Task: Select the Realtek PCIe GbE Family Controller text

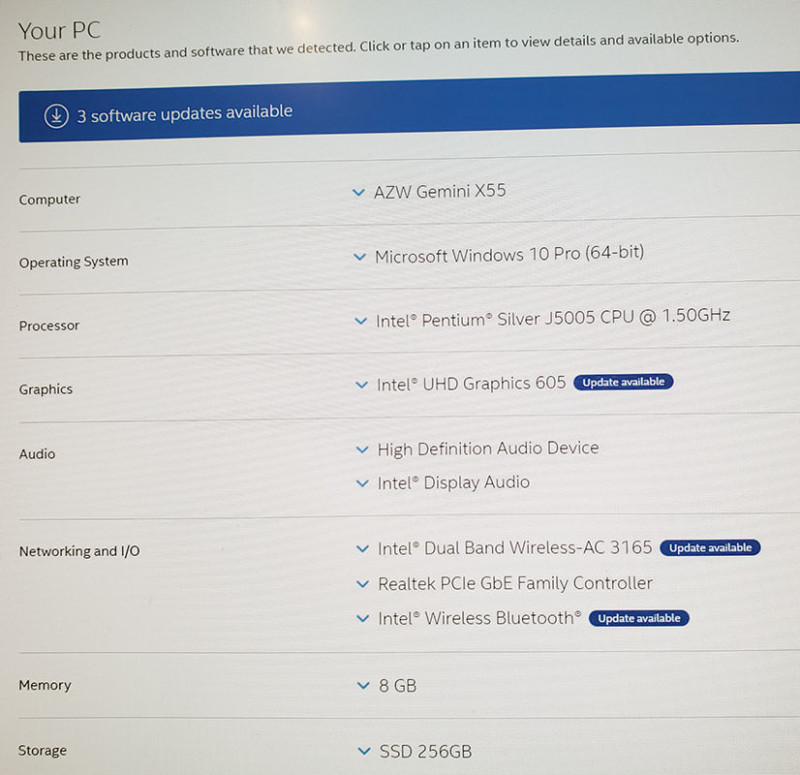Action: point(515,583)
